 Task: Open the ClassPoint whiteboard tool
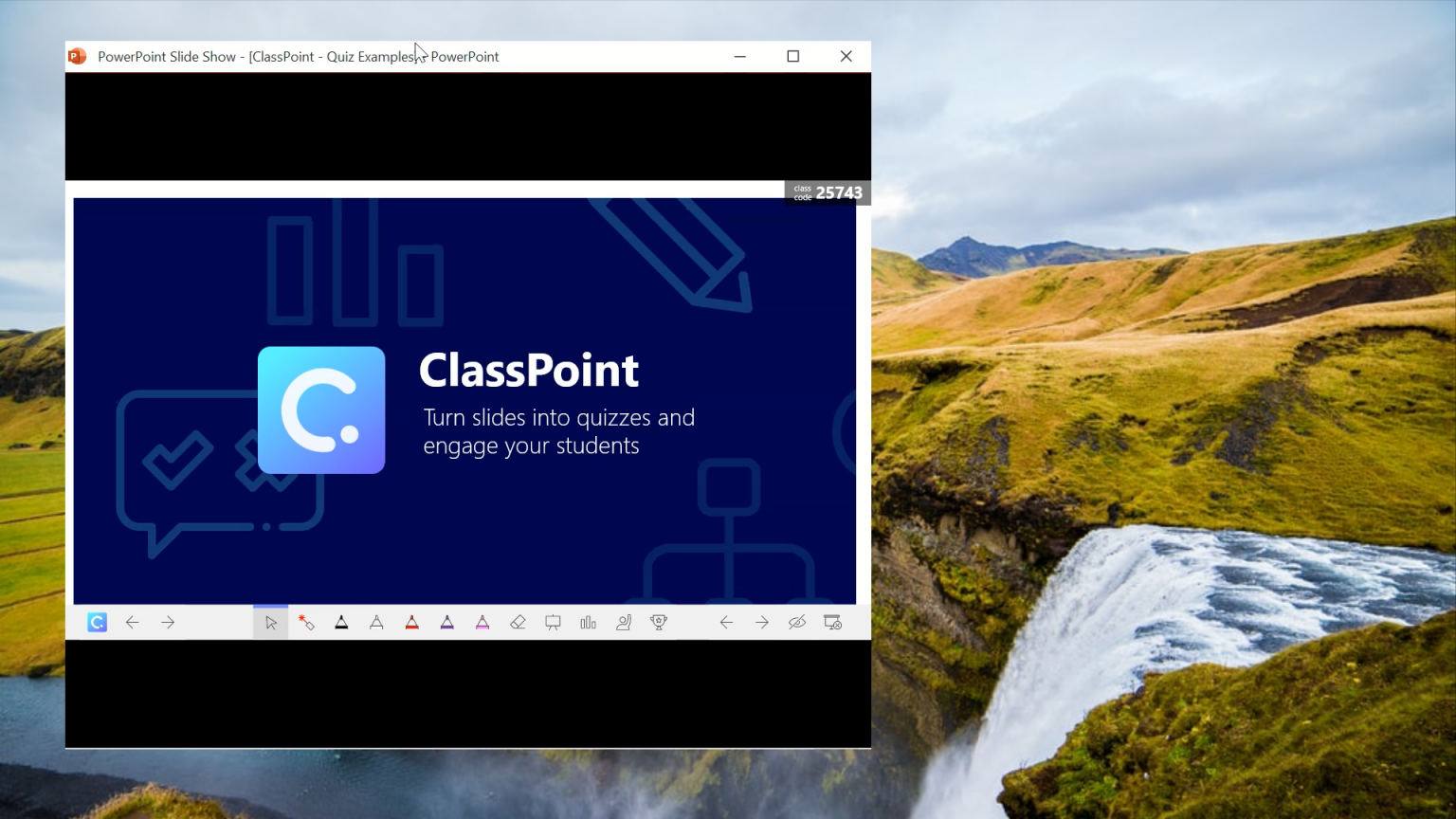553,622
